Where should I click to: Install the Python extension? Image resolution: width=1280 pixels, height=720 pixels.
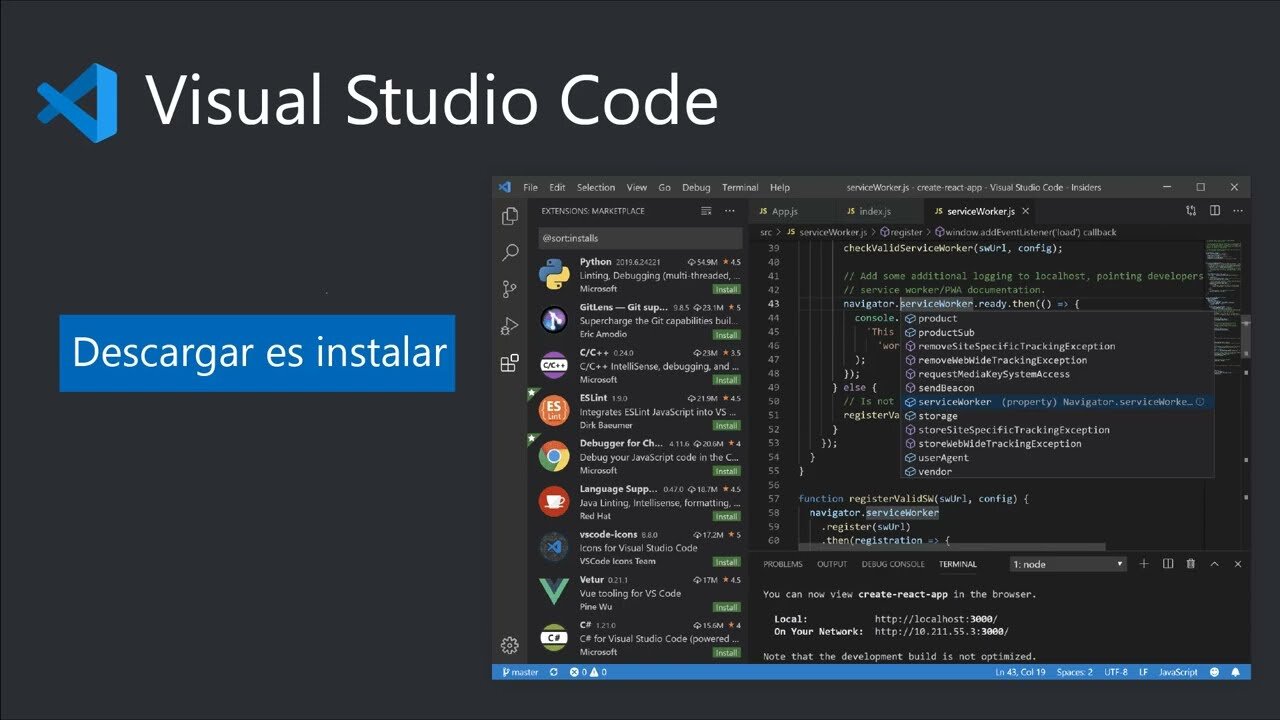727,289
